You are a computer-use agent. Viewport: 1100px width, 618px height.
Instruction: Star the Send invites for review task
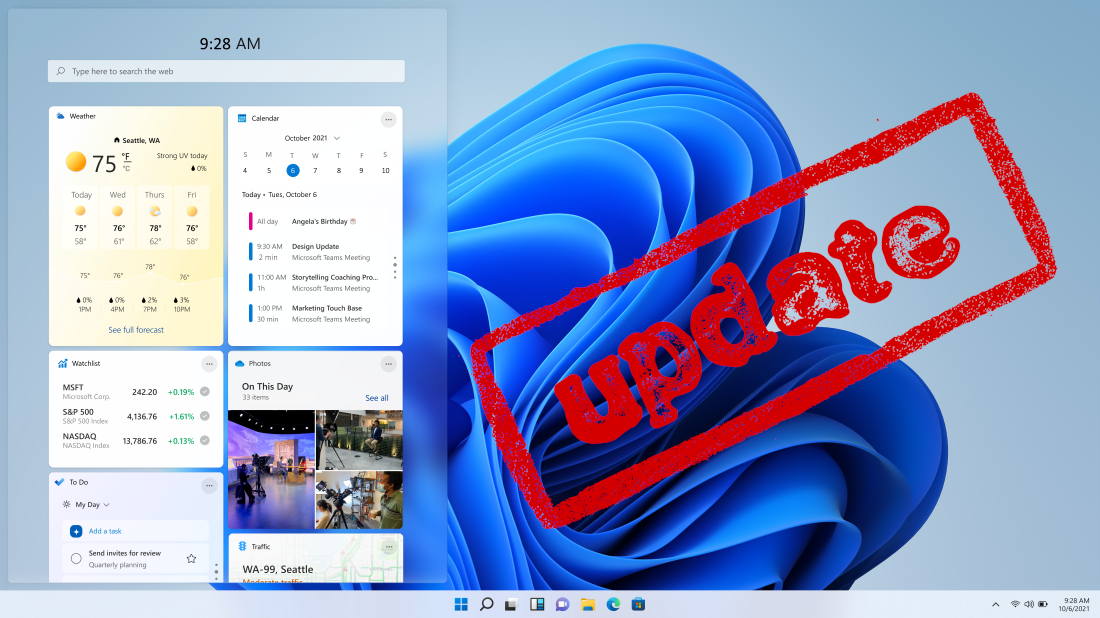(191, 558)
